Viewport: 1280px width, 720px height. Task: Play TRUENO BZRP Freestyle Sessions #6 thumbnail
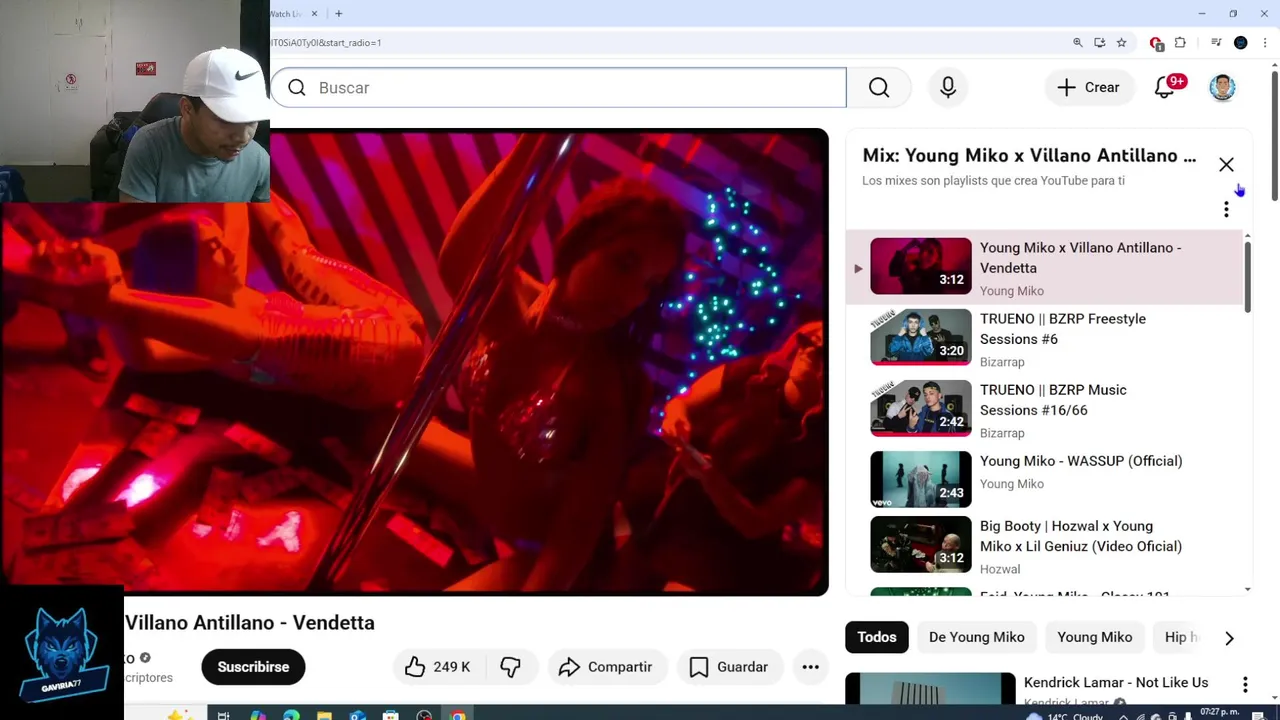pyautogui.click(x=921, y=337)
